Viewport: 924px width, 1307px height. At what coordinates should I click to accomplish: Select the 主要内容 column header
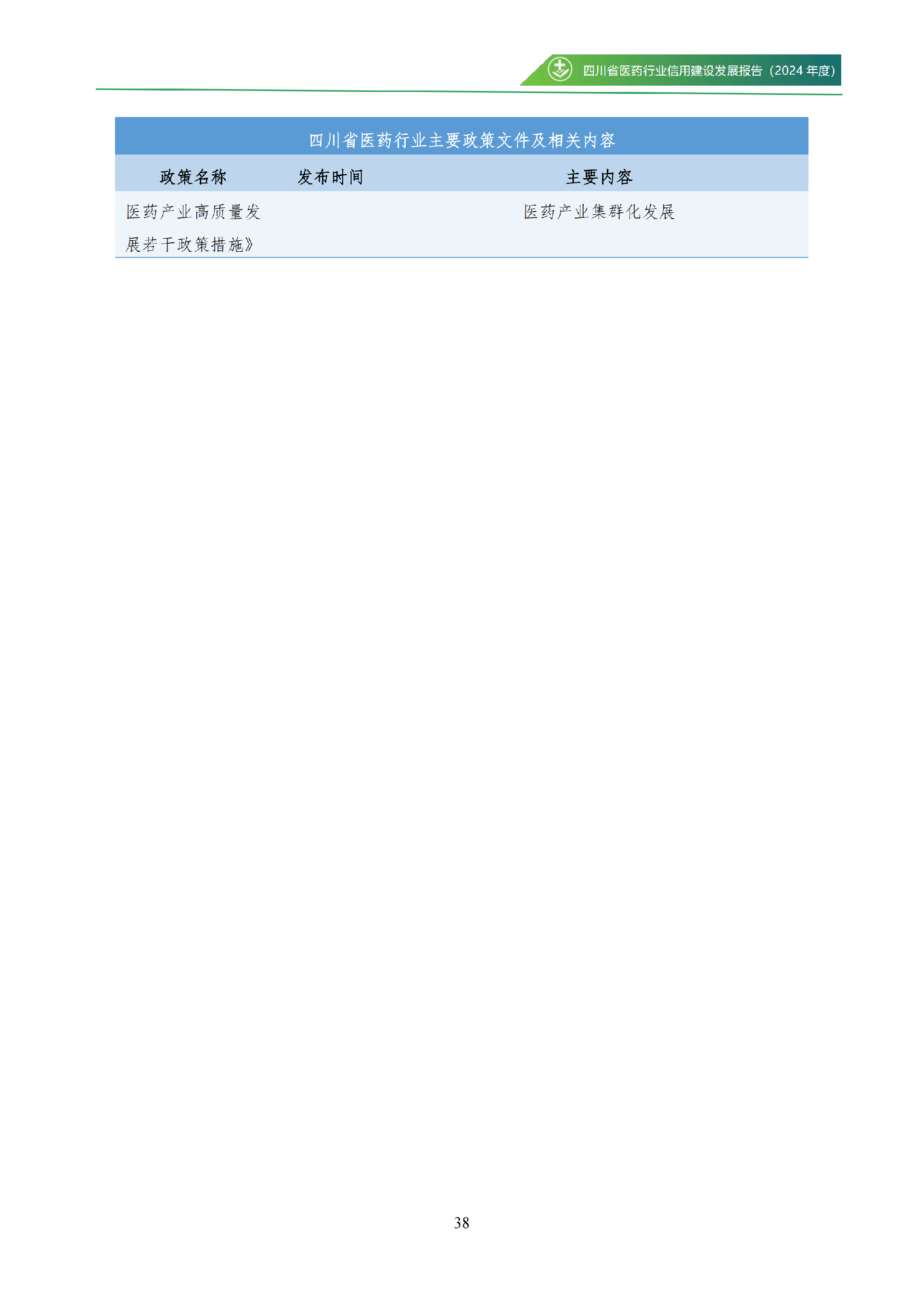coord(599,177)
